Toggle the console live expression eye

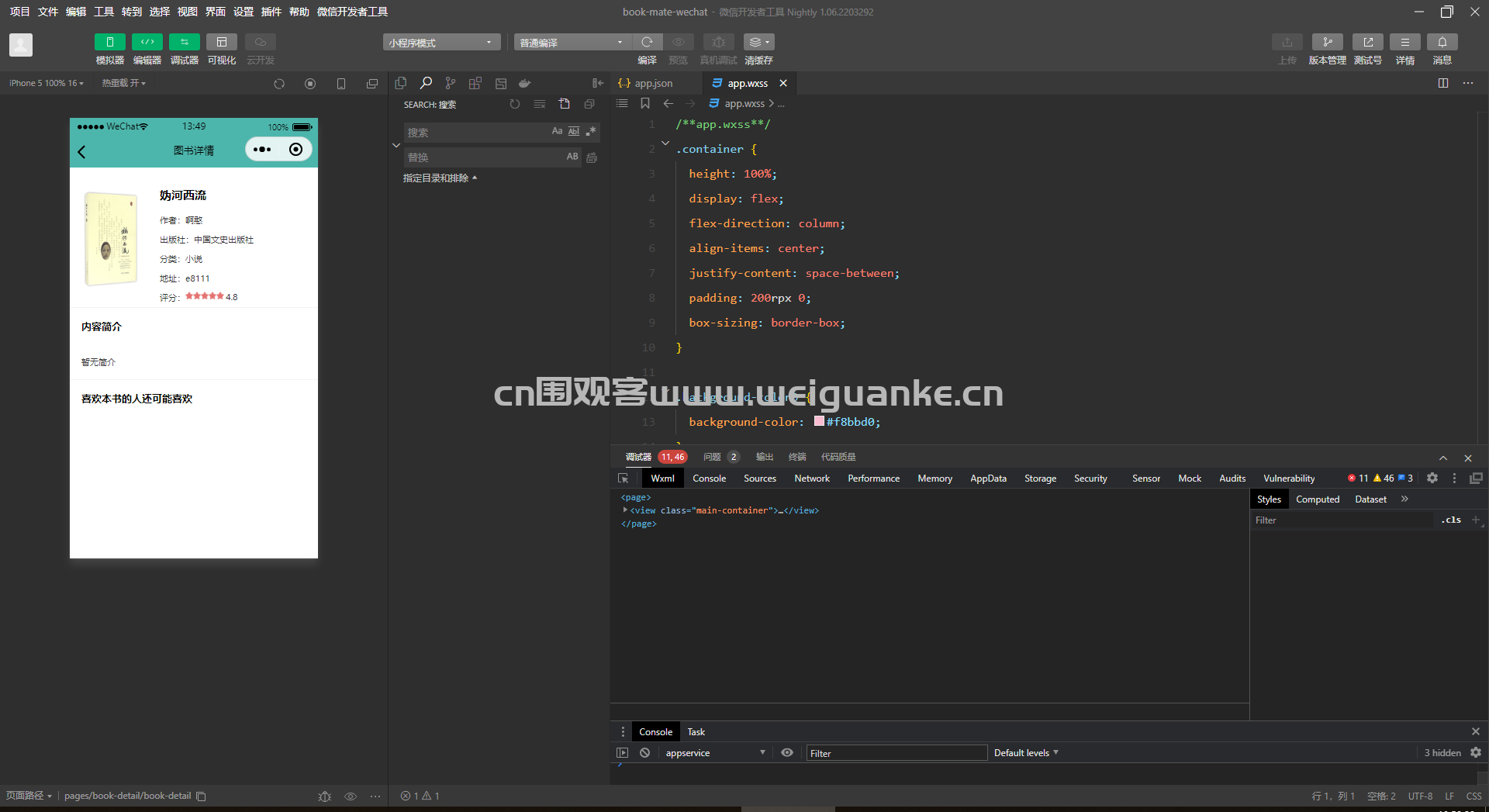coord(787,753)
